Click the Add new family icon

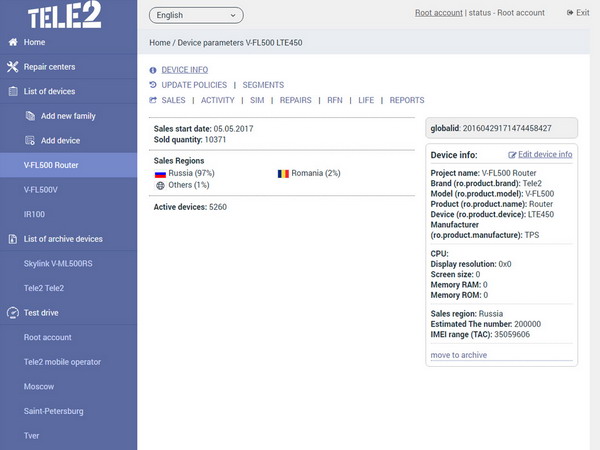[x=29, y=116]
